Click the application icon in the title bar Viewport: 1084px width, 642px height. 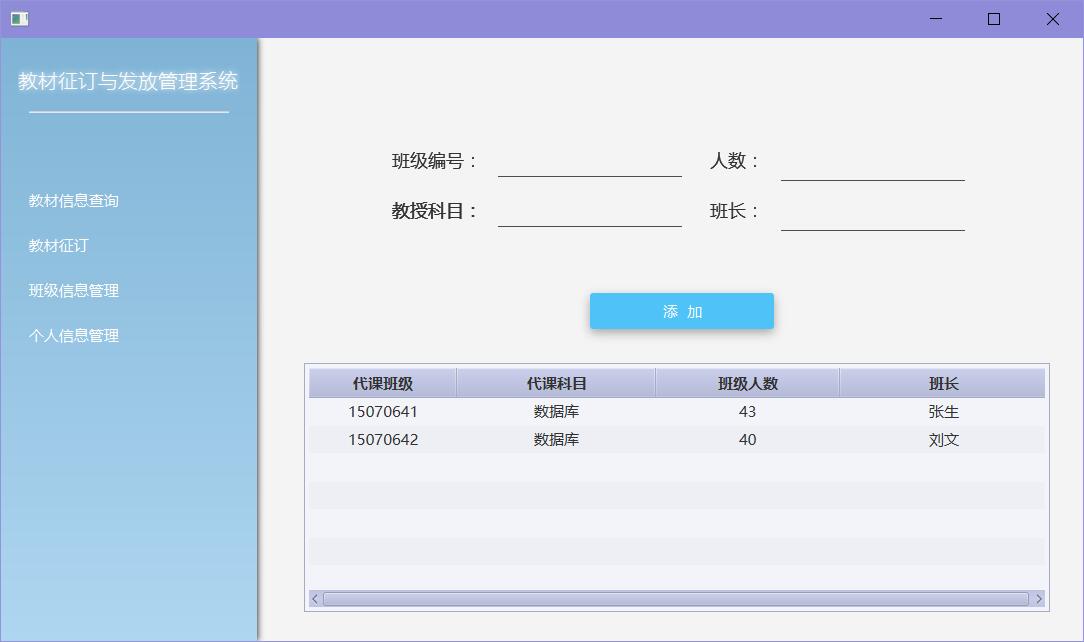(x=19, y=19)
